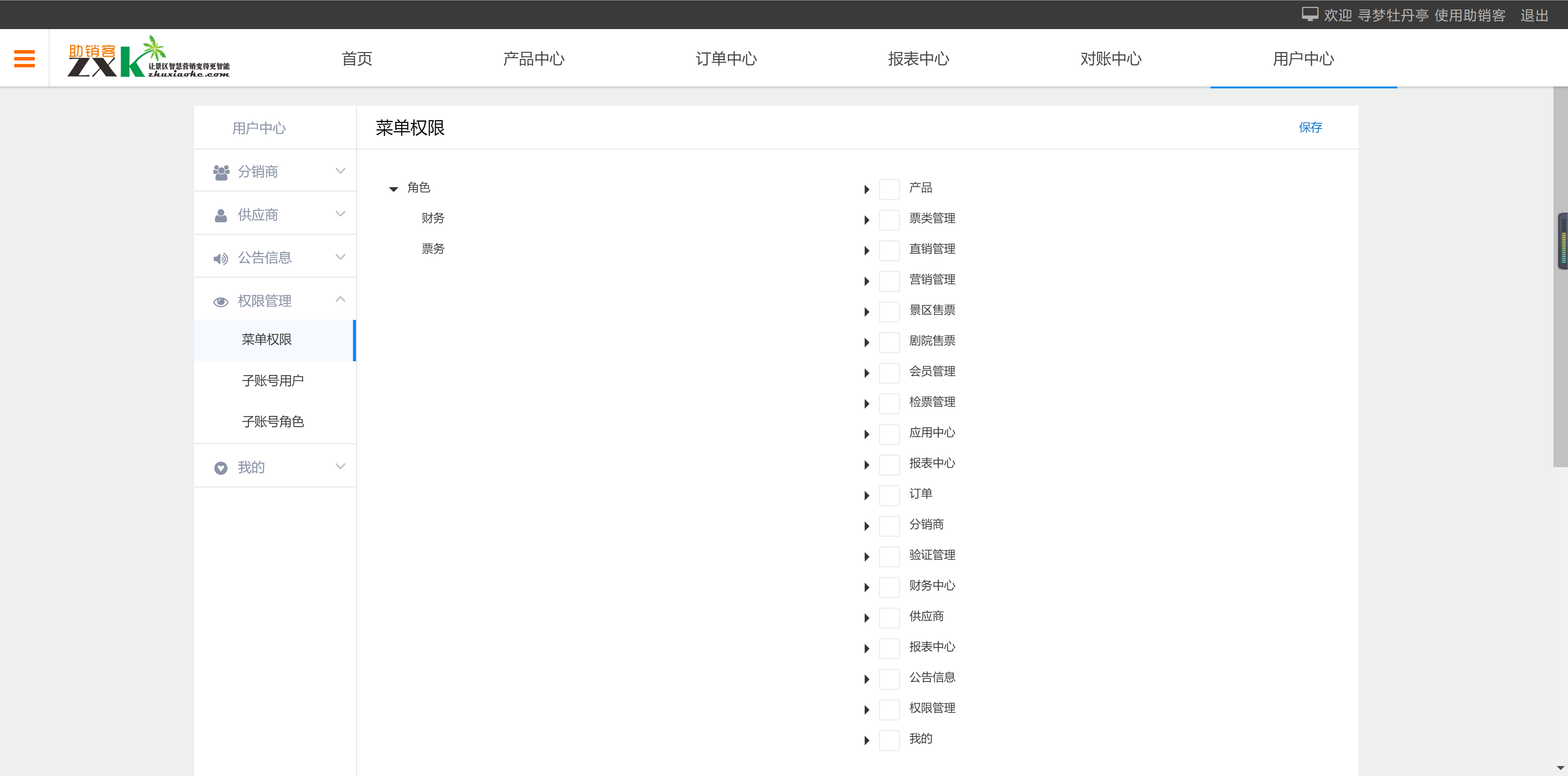Open the hamburger menu icon

click(x=24, y=58)
